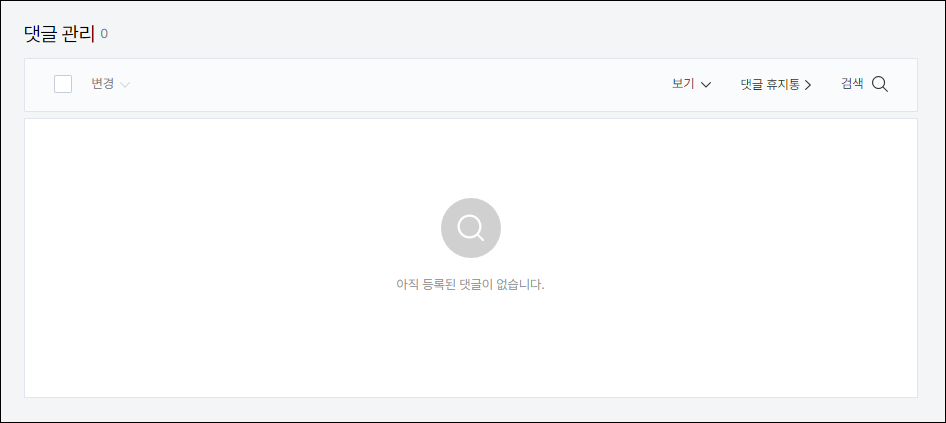Click the empty toolbar space between 변경 and 보기
The image size is (946, 423).
[398, 84]
